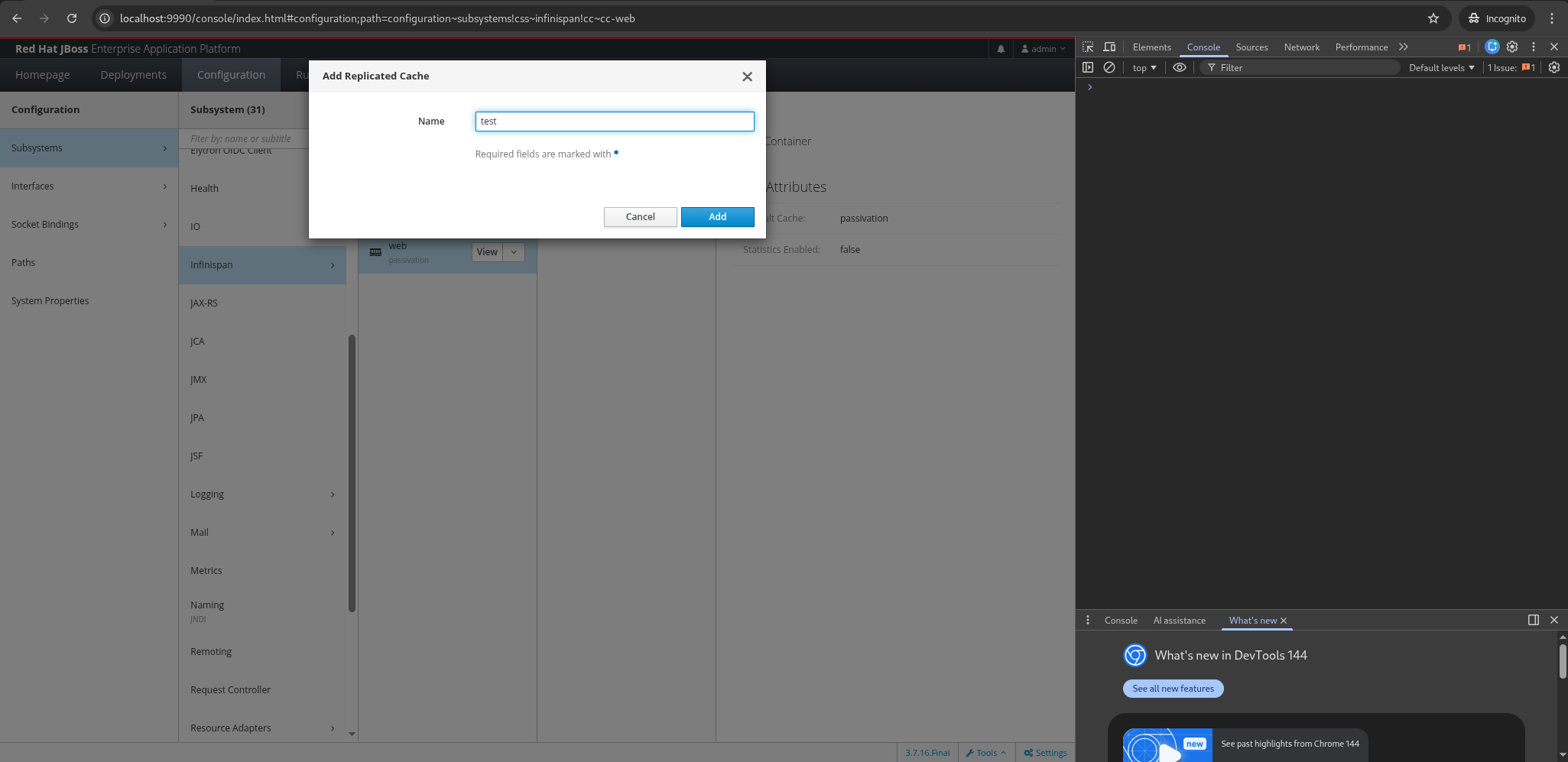This screenshot has width=1568, height=762.
Task: Open the admin user dropdown
Action: 1044,49
